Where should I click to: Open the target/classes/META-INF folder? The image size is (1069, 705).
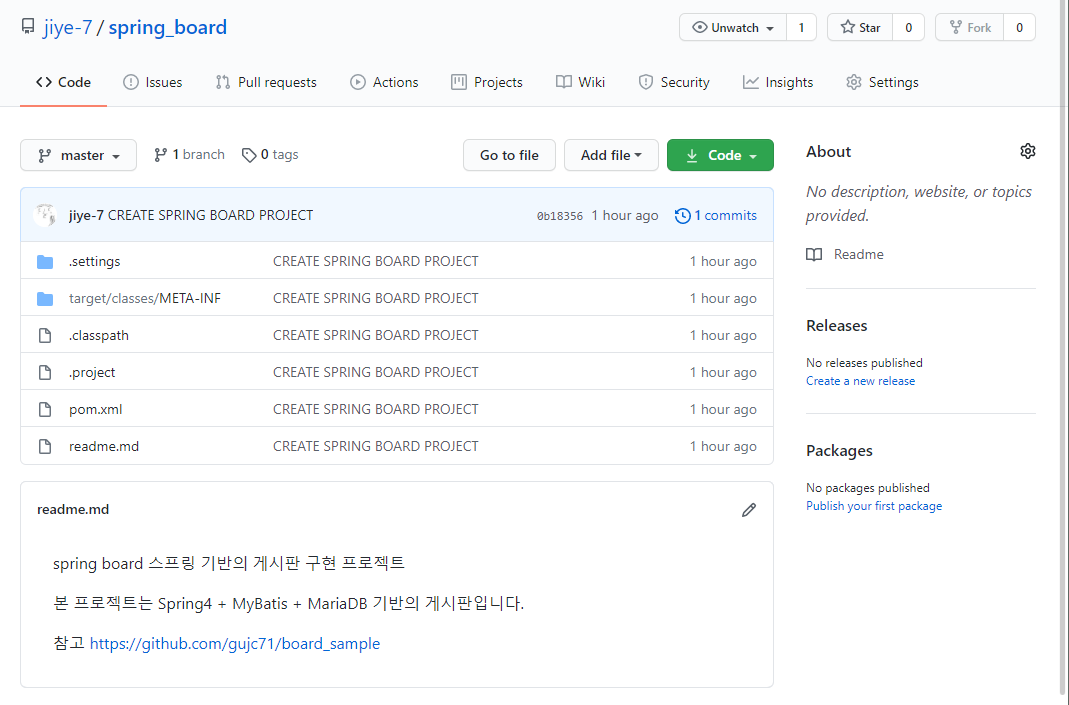pyautogui.click(x=145, y=298)
